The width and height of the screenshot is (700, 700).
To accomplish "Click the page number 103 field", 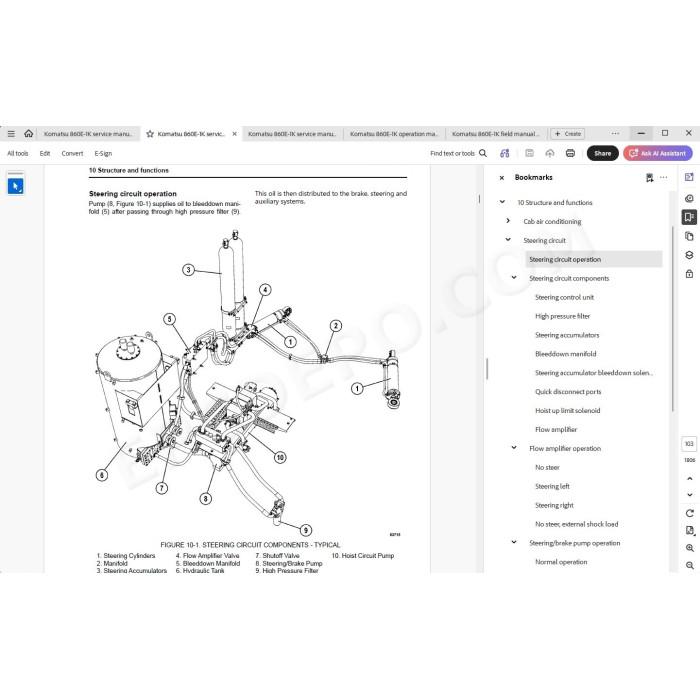I will [689, 444].
